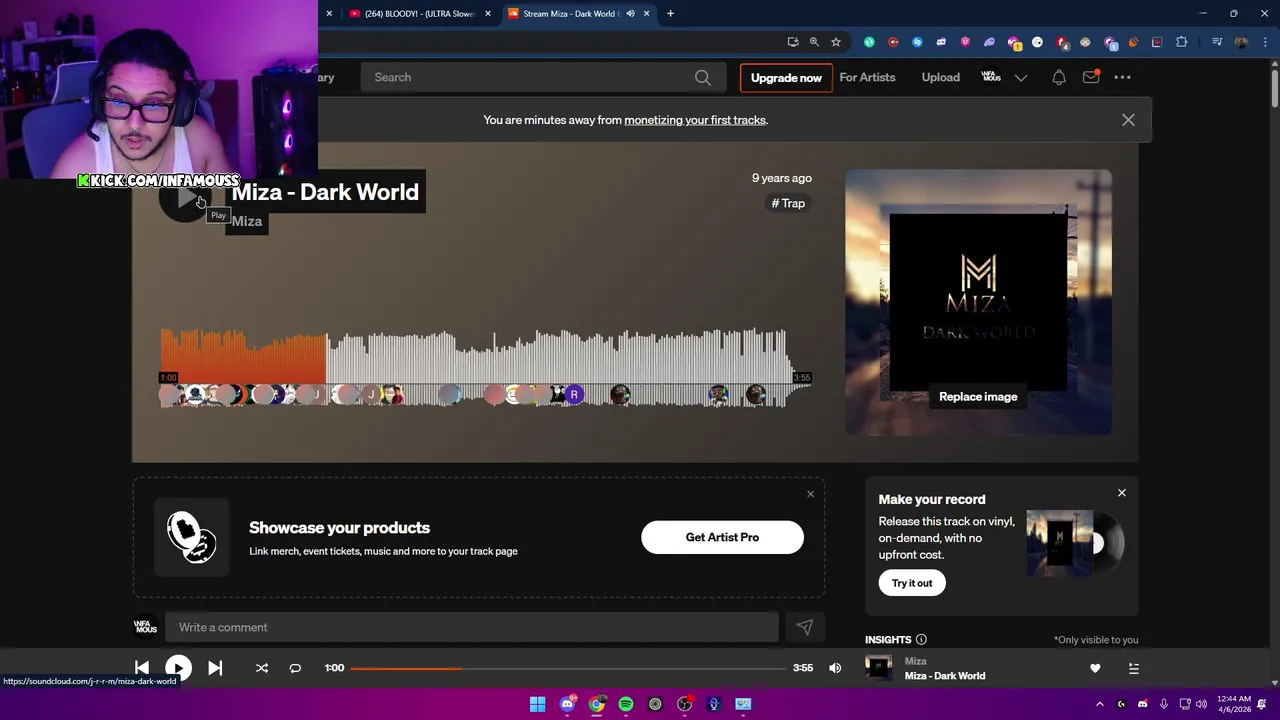Seek within the track waveform

point(486,368)
